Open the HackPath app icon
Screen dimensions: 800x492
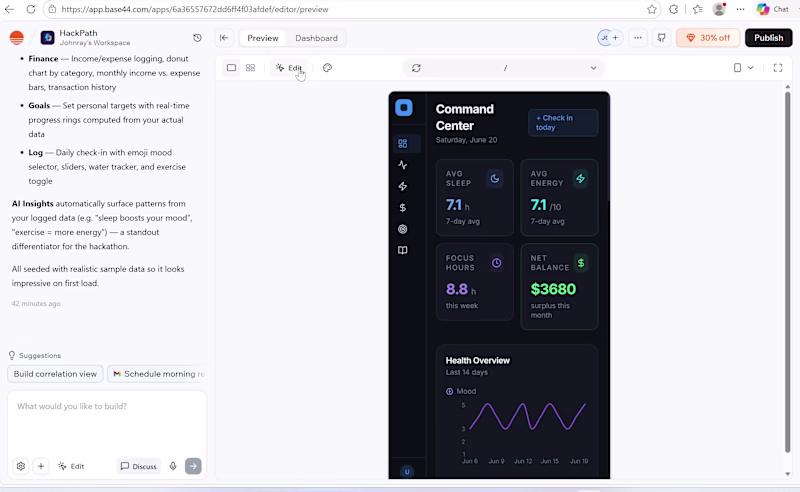(47, 38)
